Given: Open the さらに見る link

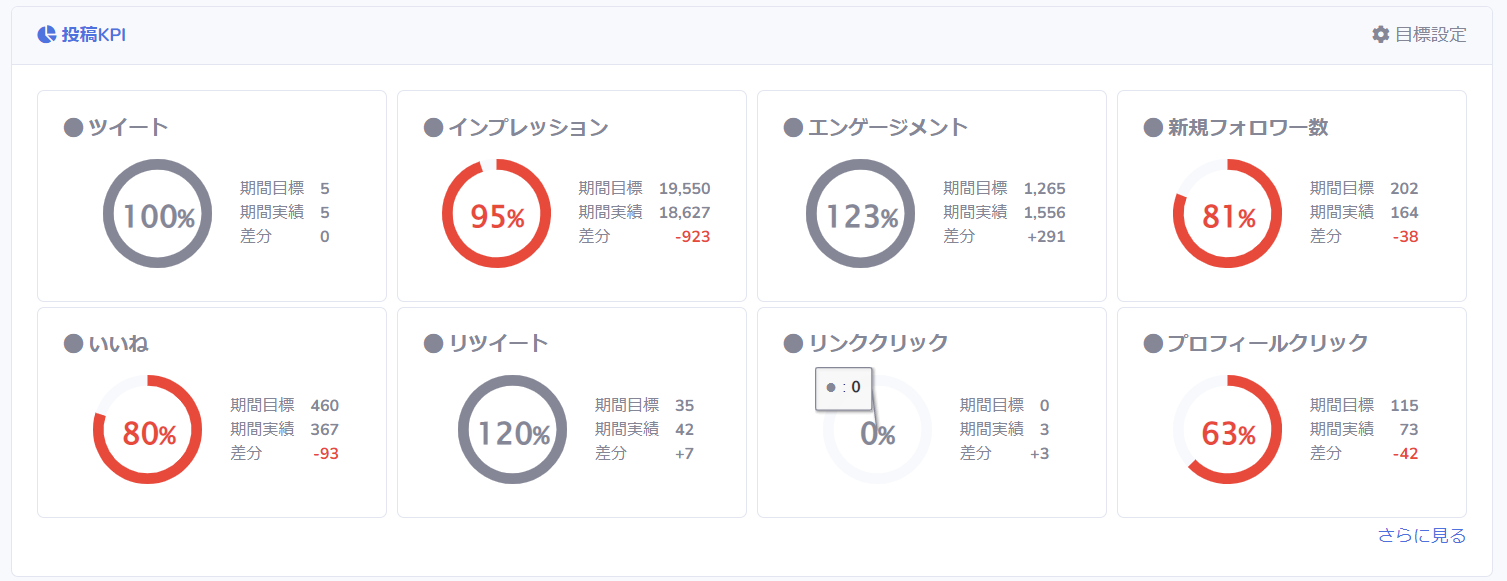Looking at the screenshot, I should pos(1421,536).
